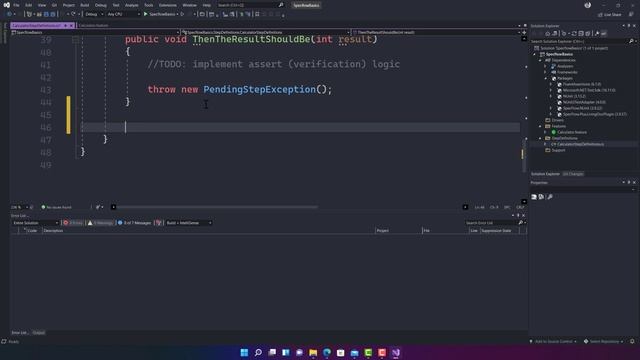Screen dimensions: 640x360
Task: Expand the Analyzers node
Action: point(545,66)
